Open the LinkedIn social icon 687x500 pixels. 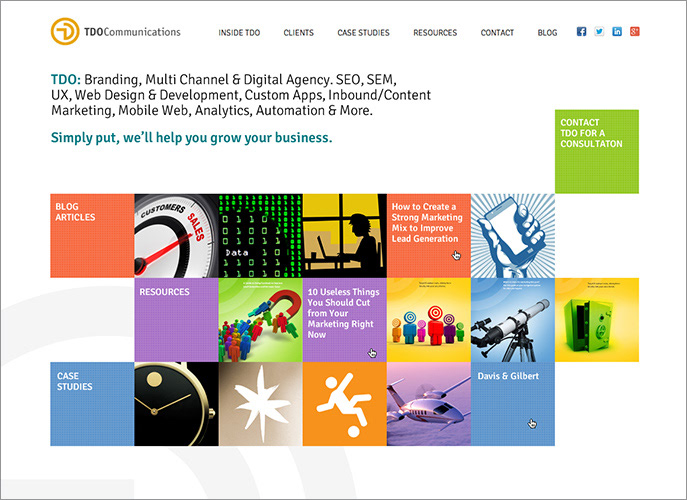pyautogui.click(x=617, y=32)
